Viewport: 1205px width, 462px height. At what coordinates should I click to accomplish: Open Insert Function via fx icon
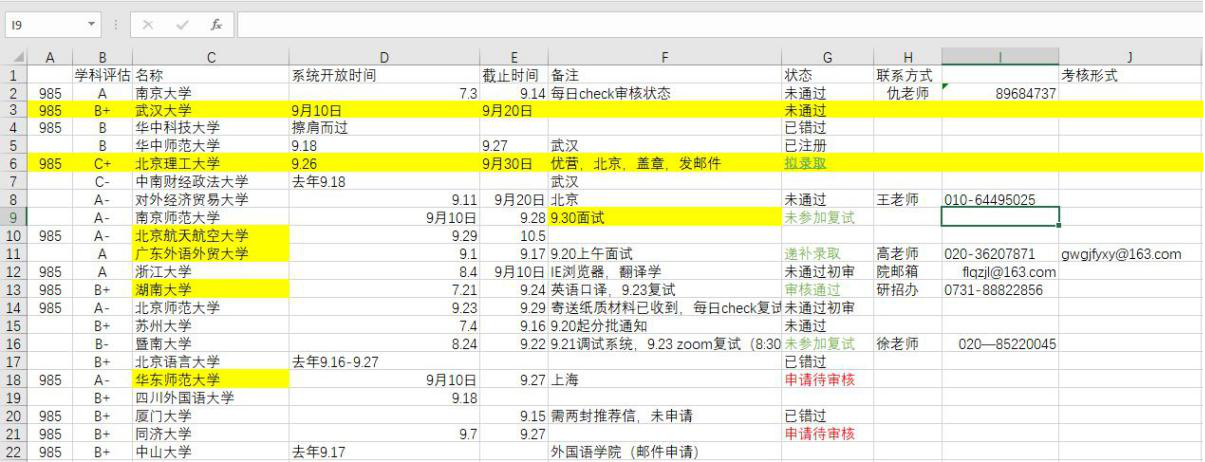[217, 23]
